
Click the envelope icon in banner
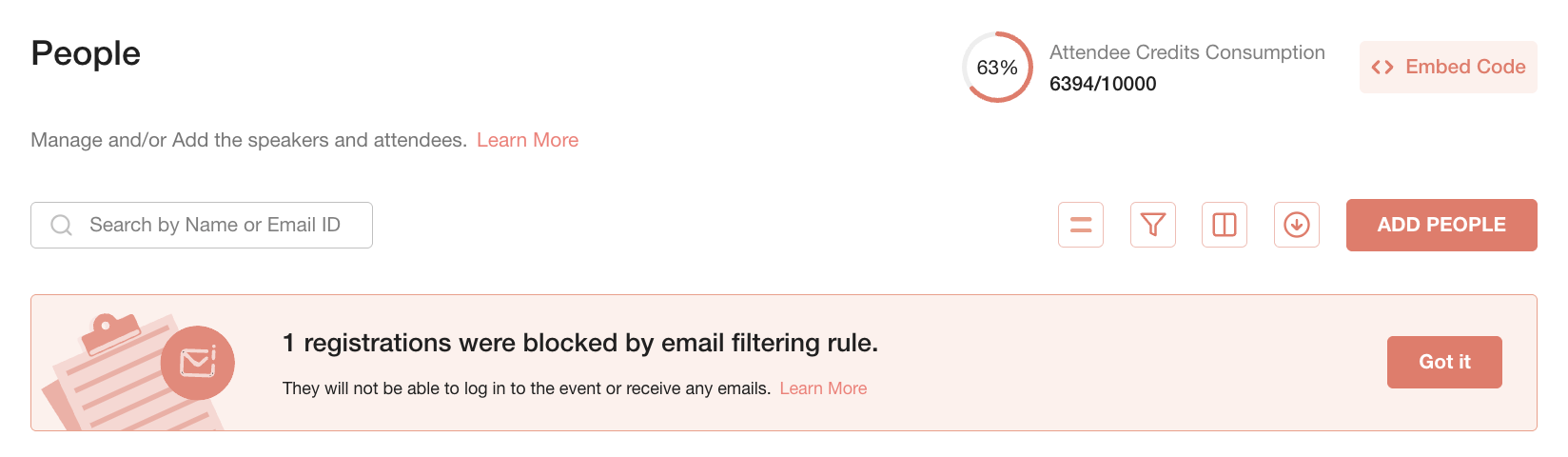(198, 363)
